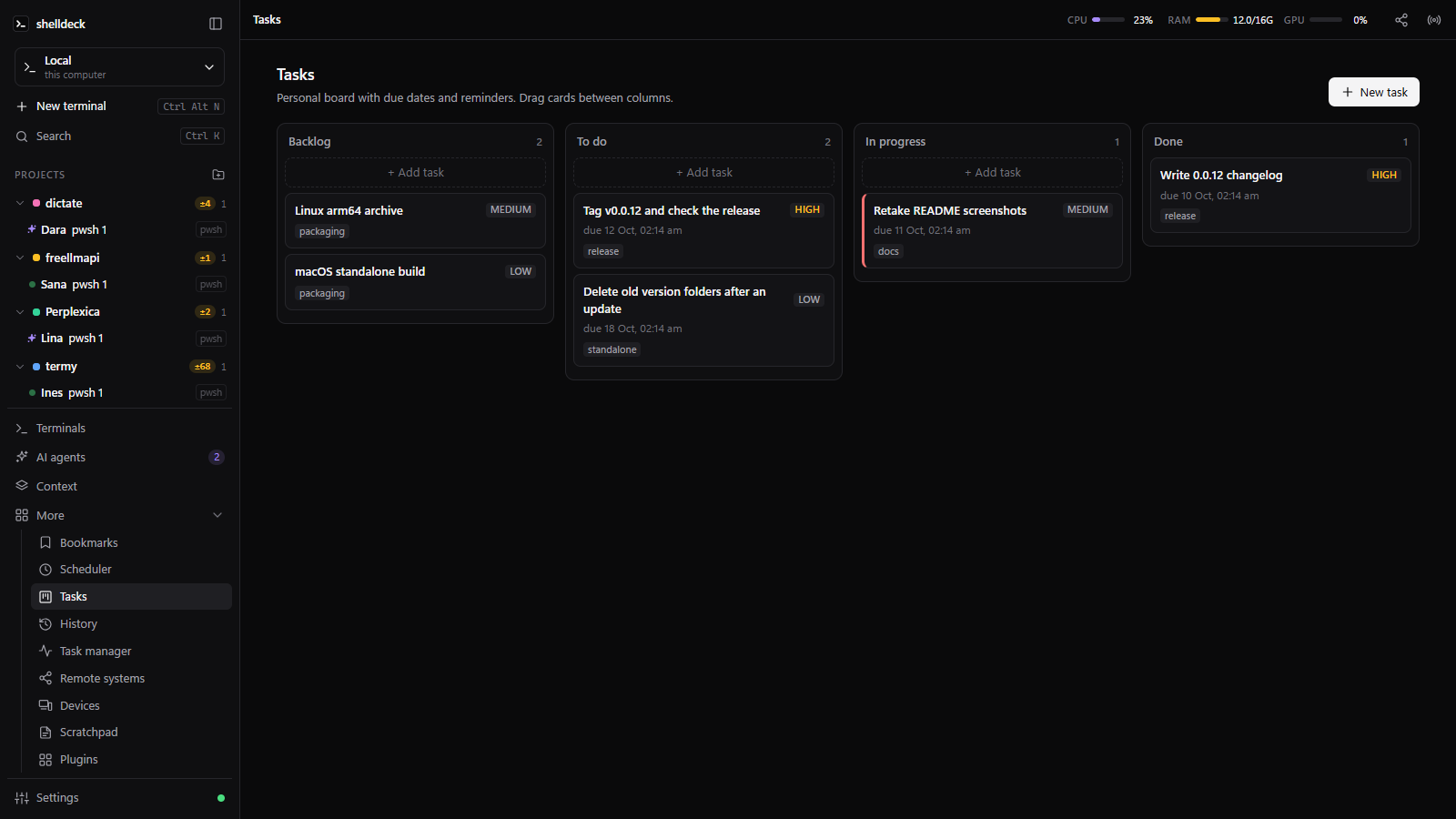Open the macOS standalone build card

coord(415,282)
